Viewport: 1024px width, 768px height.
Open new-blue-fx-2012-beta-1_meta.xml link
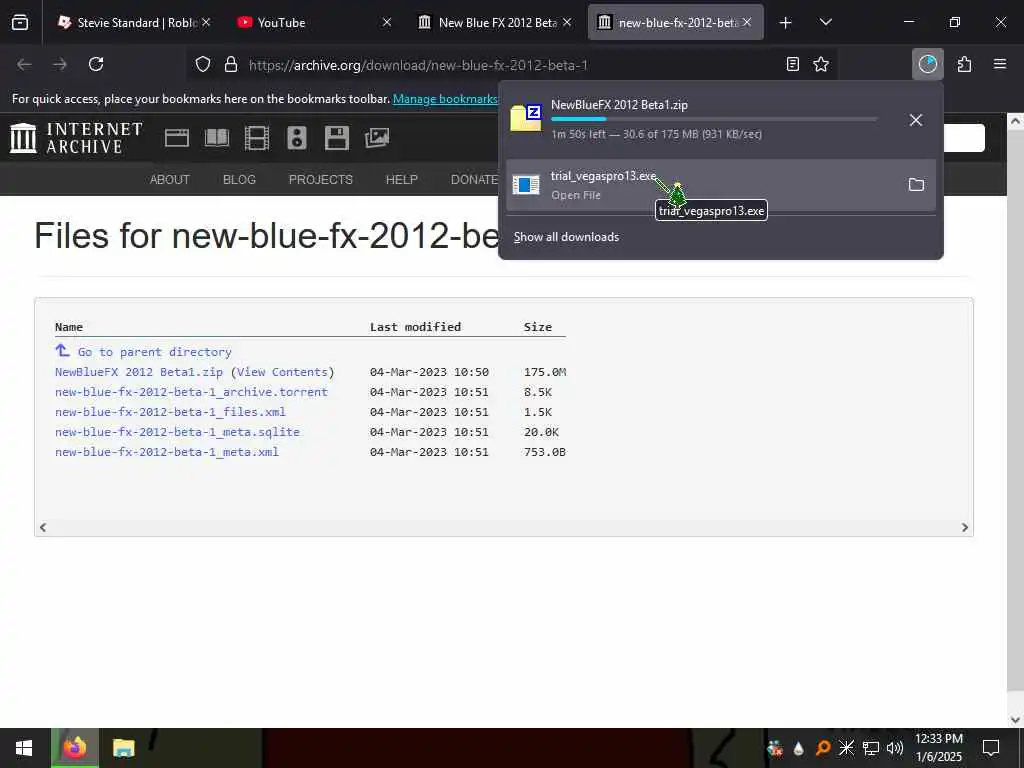pos(167,452)
